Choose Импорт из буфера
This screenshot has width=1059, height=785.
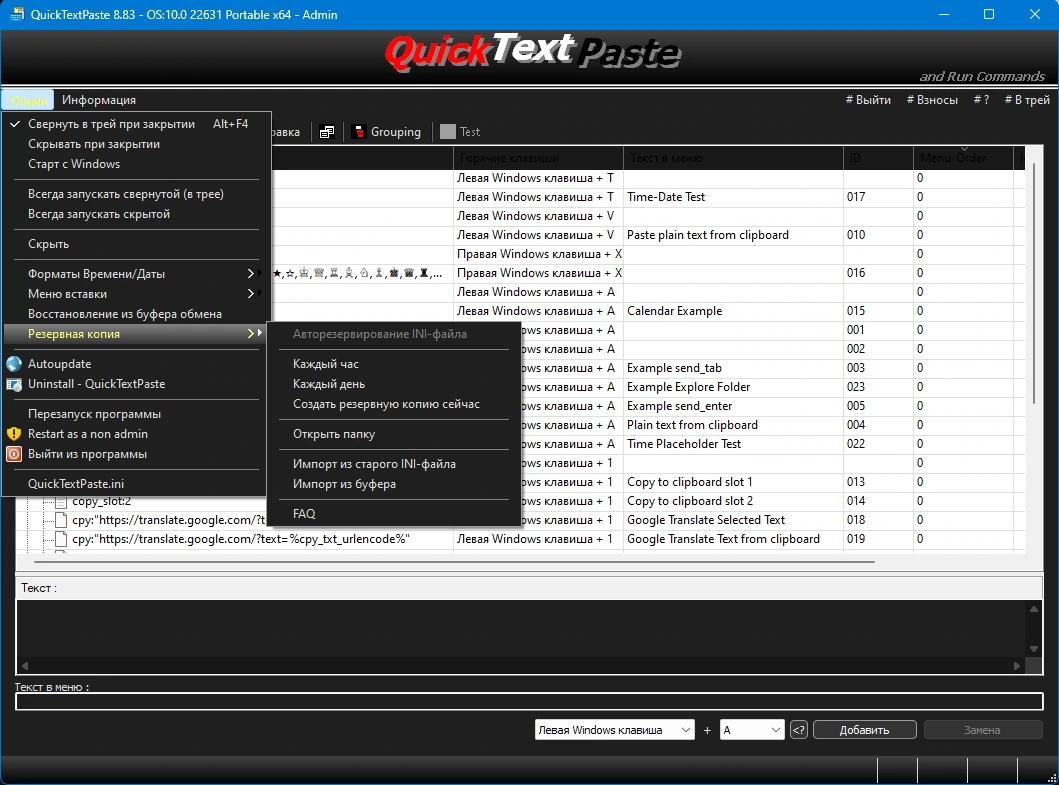coord(394,484)
